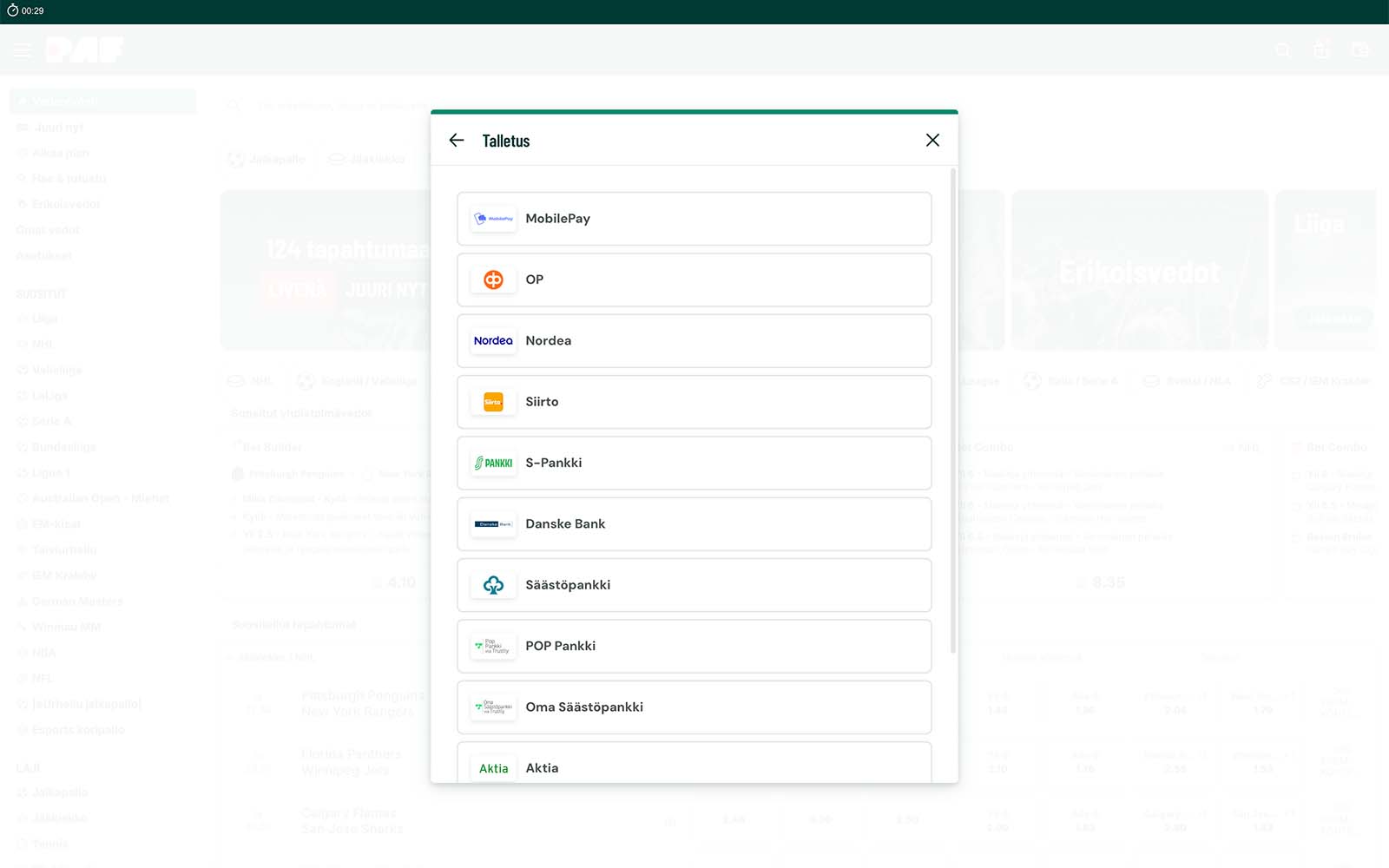
Task: Click the orange OP bank logo
Action: [493, 279]
